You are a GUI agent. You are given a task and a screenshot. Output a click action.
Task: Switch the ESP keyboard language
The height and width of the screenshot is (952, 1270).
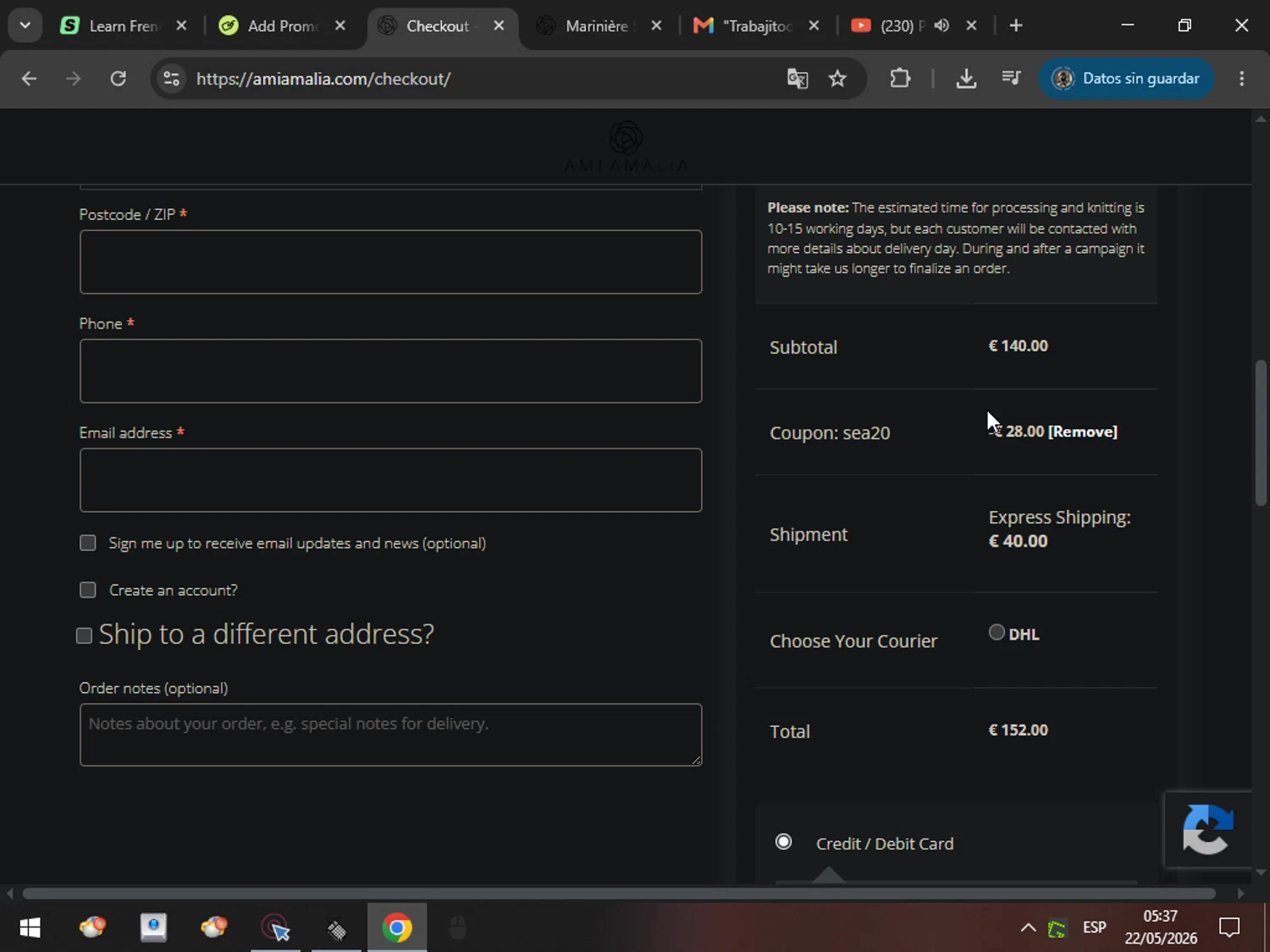(x=1095, y=928)
